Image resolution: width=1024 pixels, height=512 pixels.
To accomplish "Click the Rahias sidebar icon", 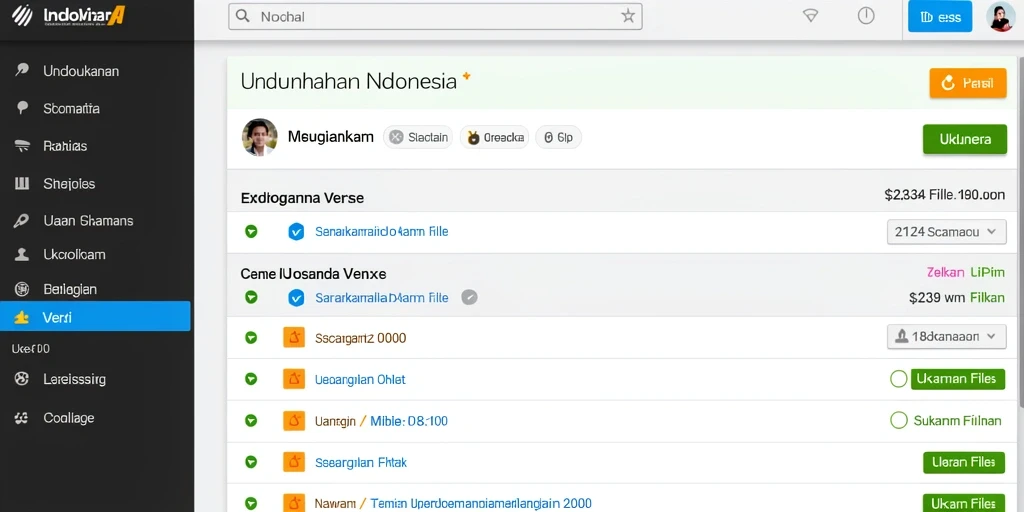I will click(x=22, y=146).
